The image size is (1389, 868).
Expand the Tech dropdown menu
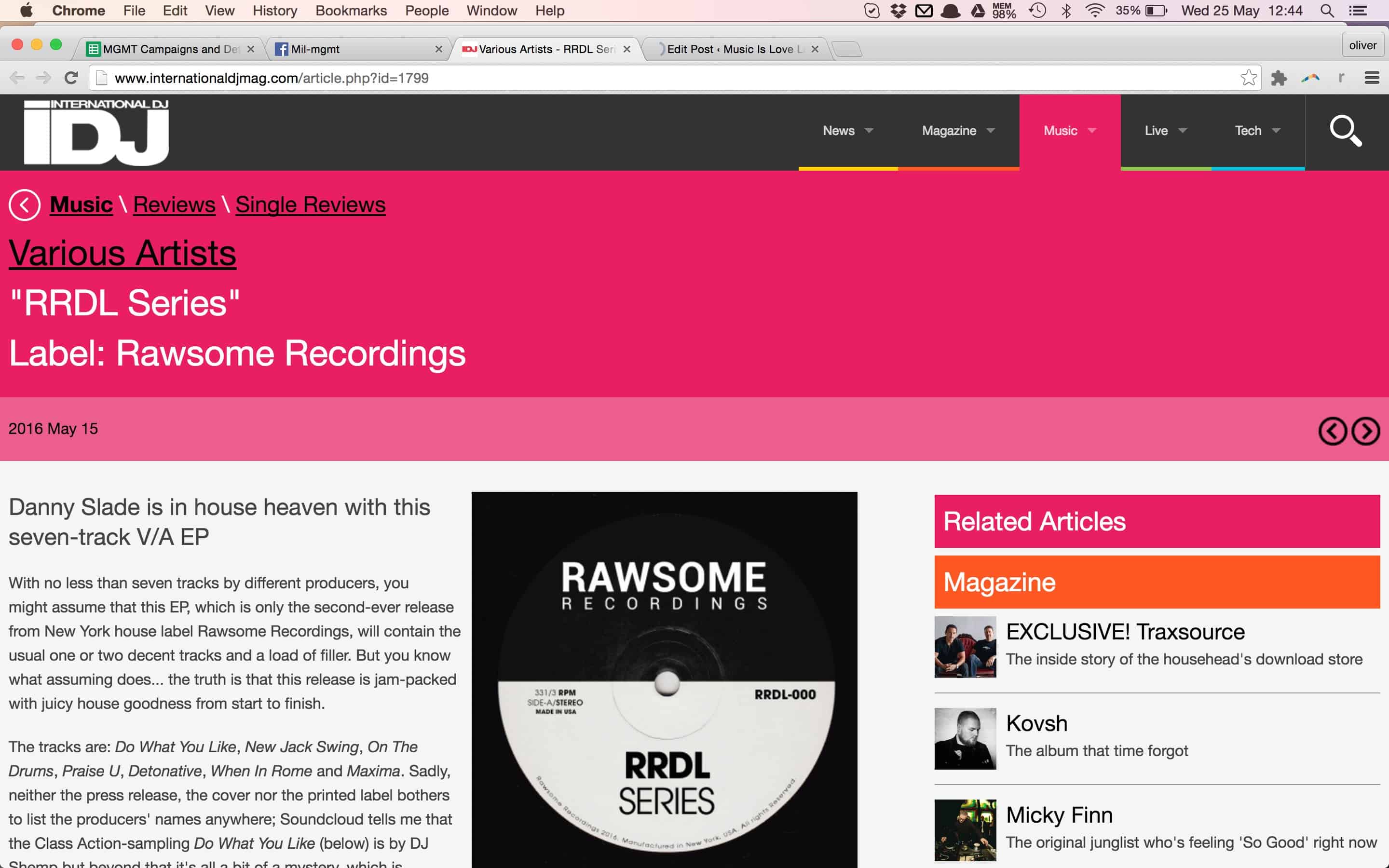coord(1257,131)
